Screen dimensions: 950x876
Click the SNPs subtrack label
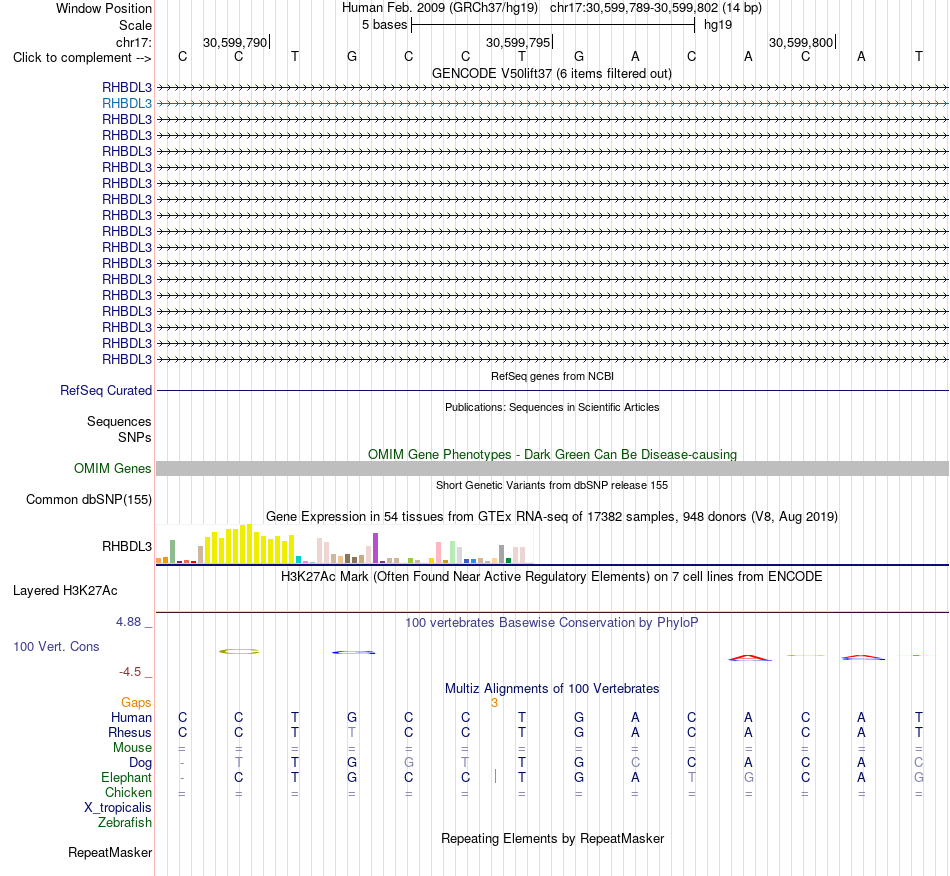click(135, 437)
